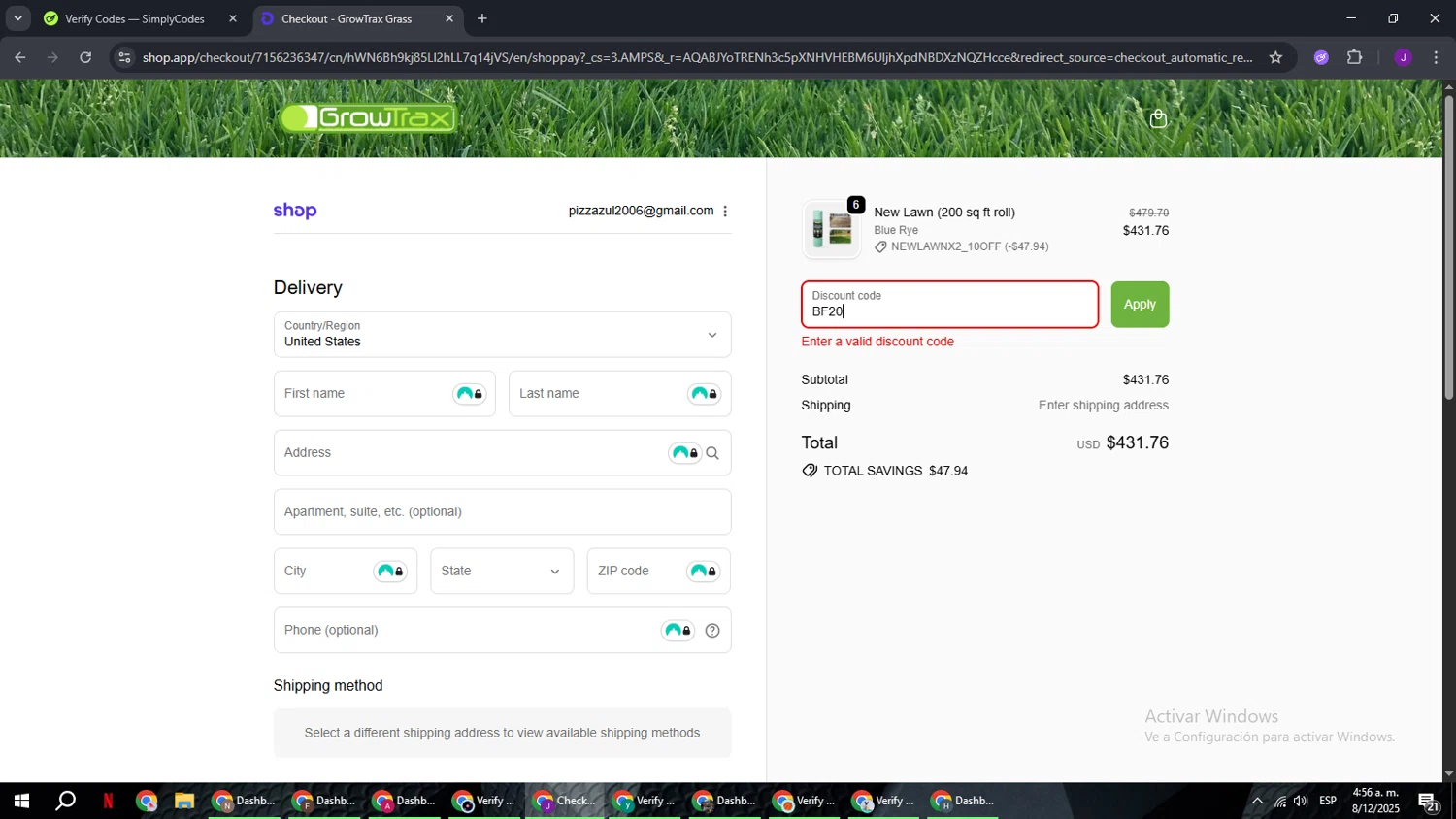
Task: Open Windows taskbar search
Action: (x=65, y=802)
